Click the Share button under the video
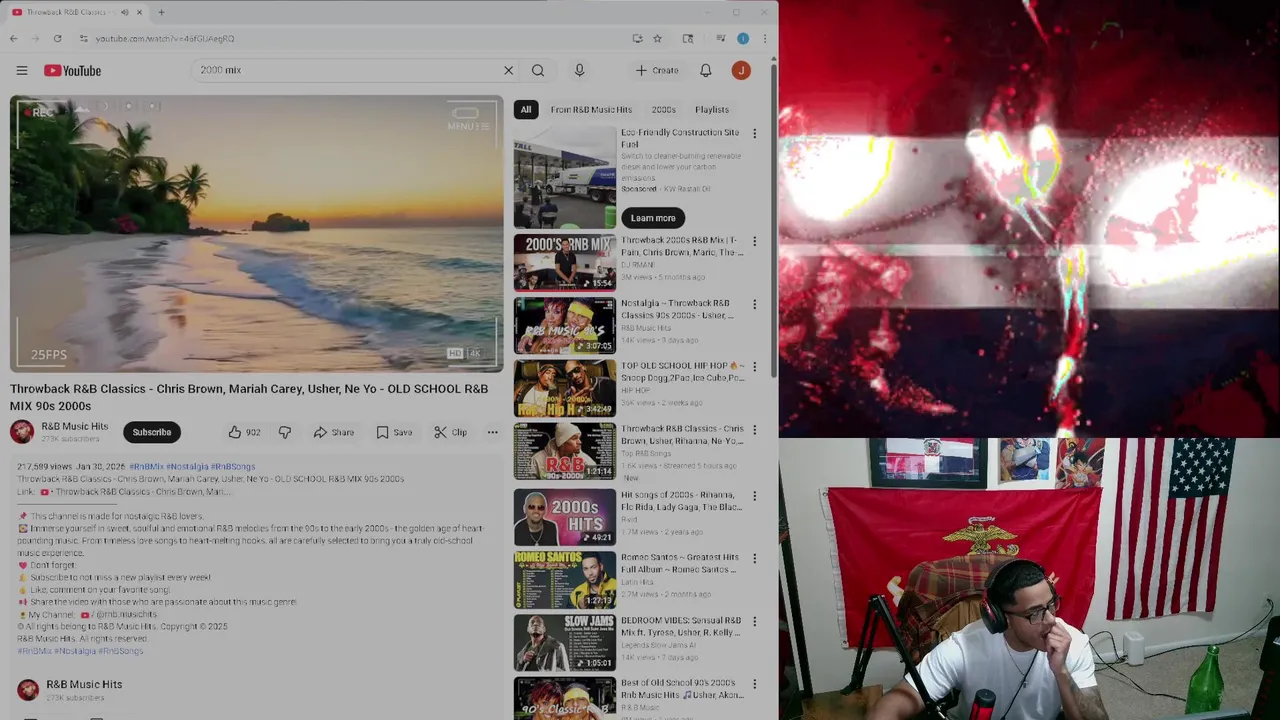This screenshot has width=1280, height=720. click(x=334, y=432)
